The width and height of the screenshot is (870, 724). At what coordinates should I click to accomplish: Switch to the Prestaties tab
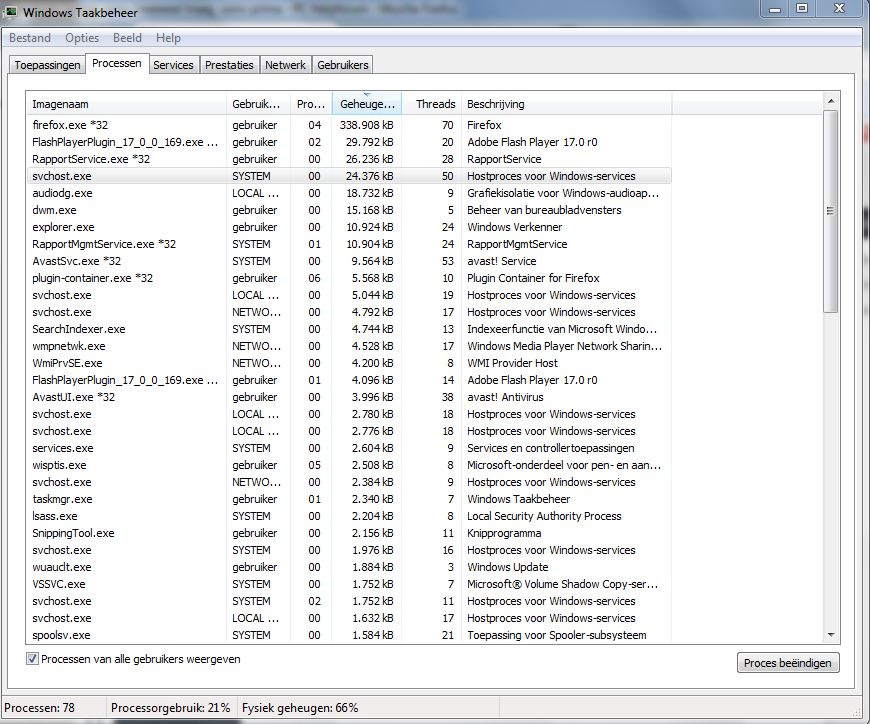point(229,65)
